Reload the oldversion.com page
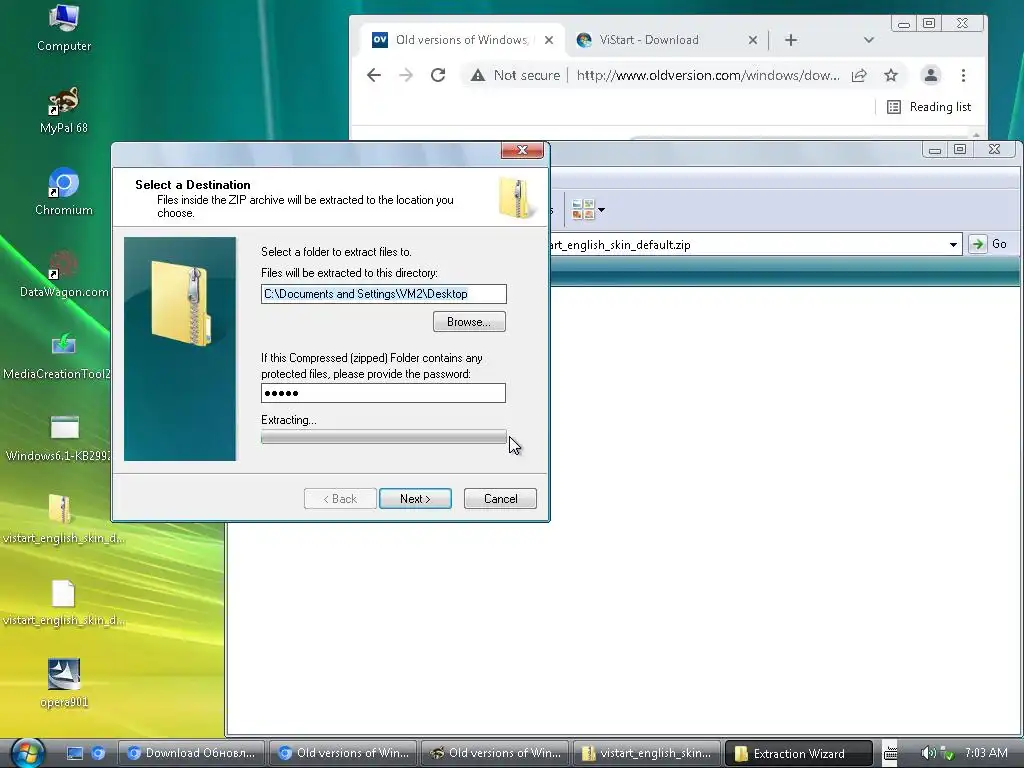The image size is (1024, 768). pyautogui.click(x=438, y=75)
